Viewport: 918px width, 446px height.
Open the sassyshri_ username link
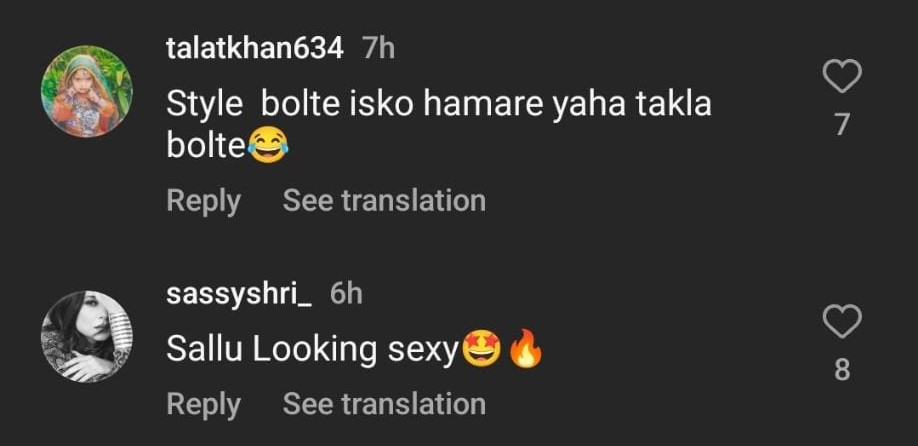pyautogui.click(x=240, y=294)
